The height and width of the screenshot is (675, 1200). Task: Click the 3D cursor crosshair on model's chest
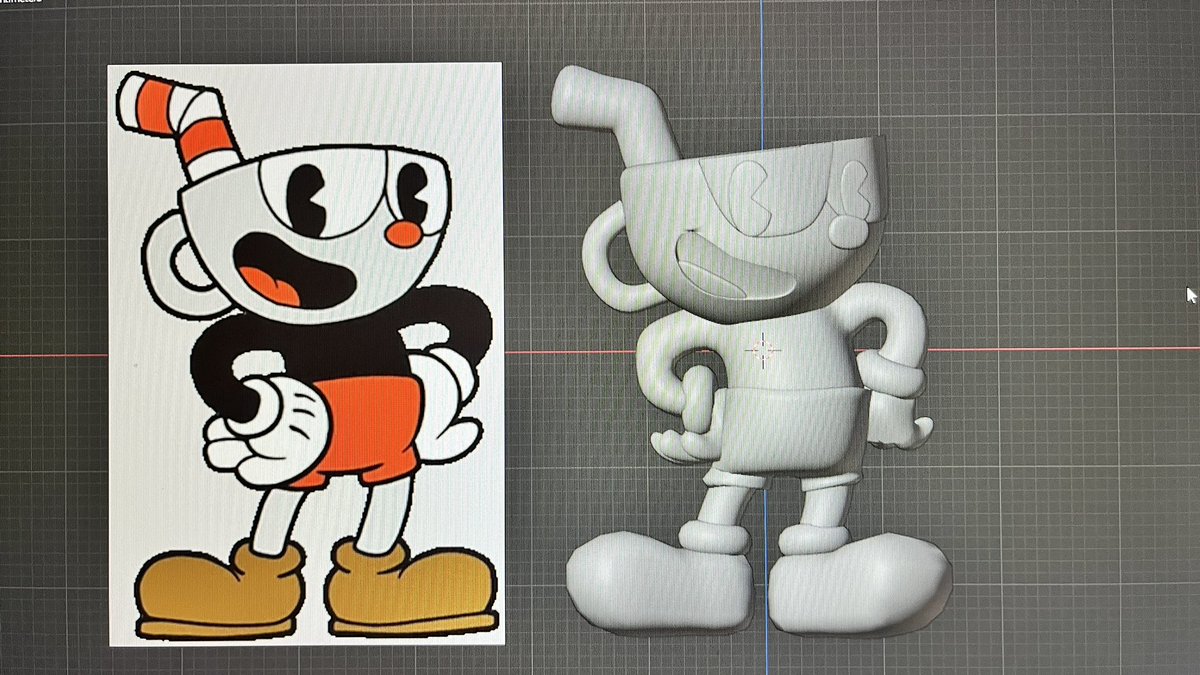762,349
